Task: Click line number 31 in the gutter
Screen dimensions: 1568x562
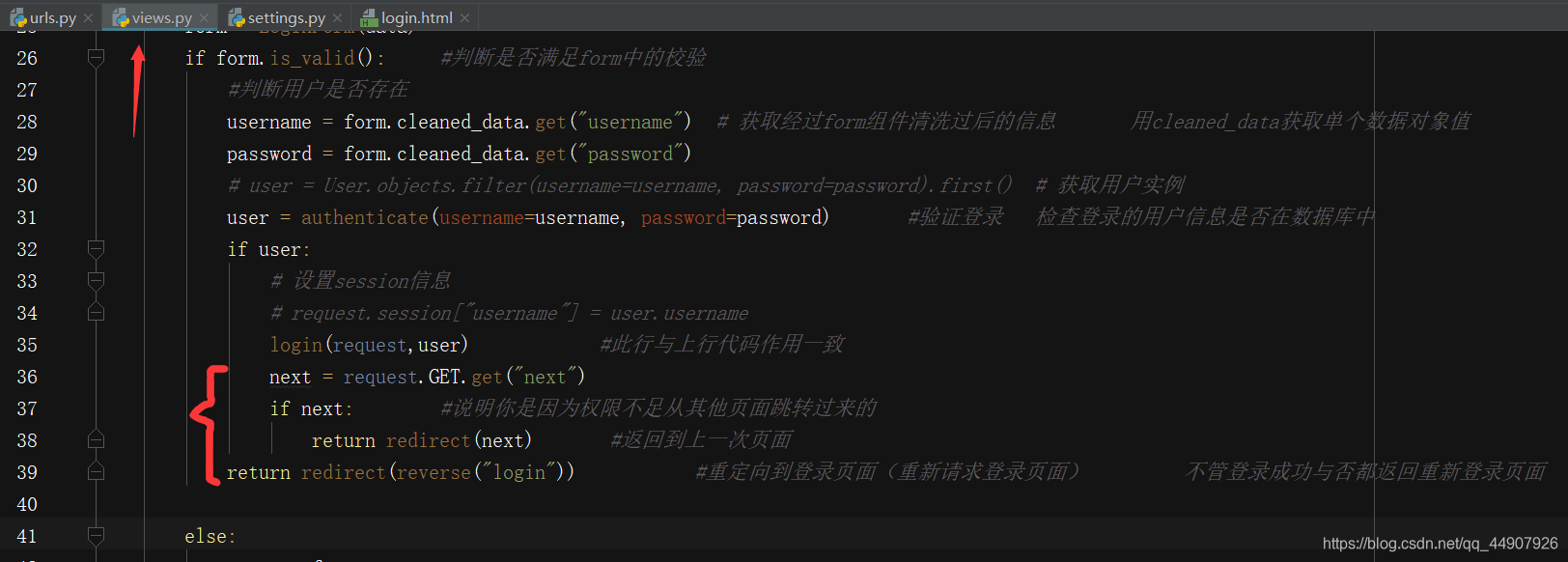Action: pyautogui.click(x=27, y=217)
